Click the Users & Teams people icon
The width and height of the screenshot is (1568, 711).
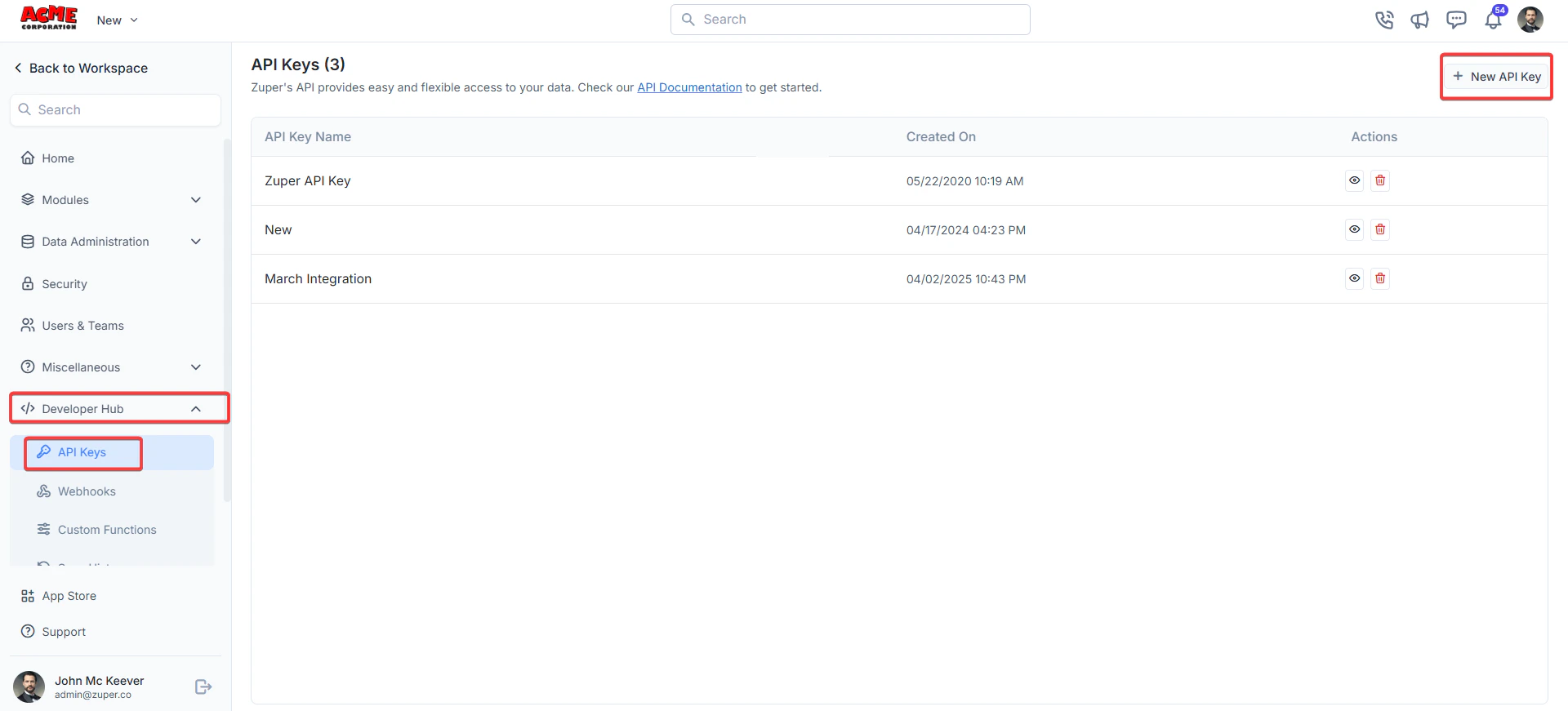click(x=28, y=325)
